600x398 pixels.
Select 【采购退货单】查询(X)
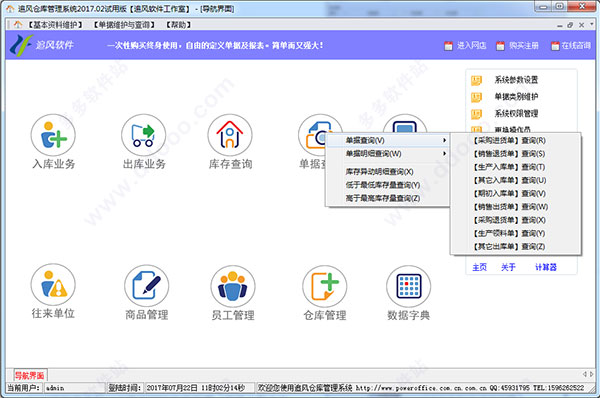pyautogui.click(x=516, y=220)
